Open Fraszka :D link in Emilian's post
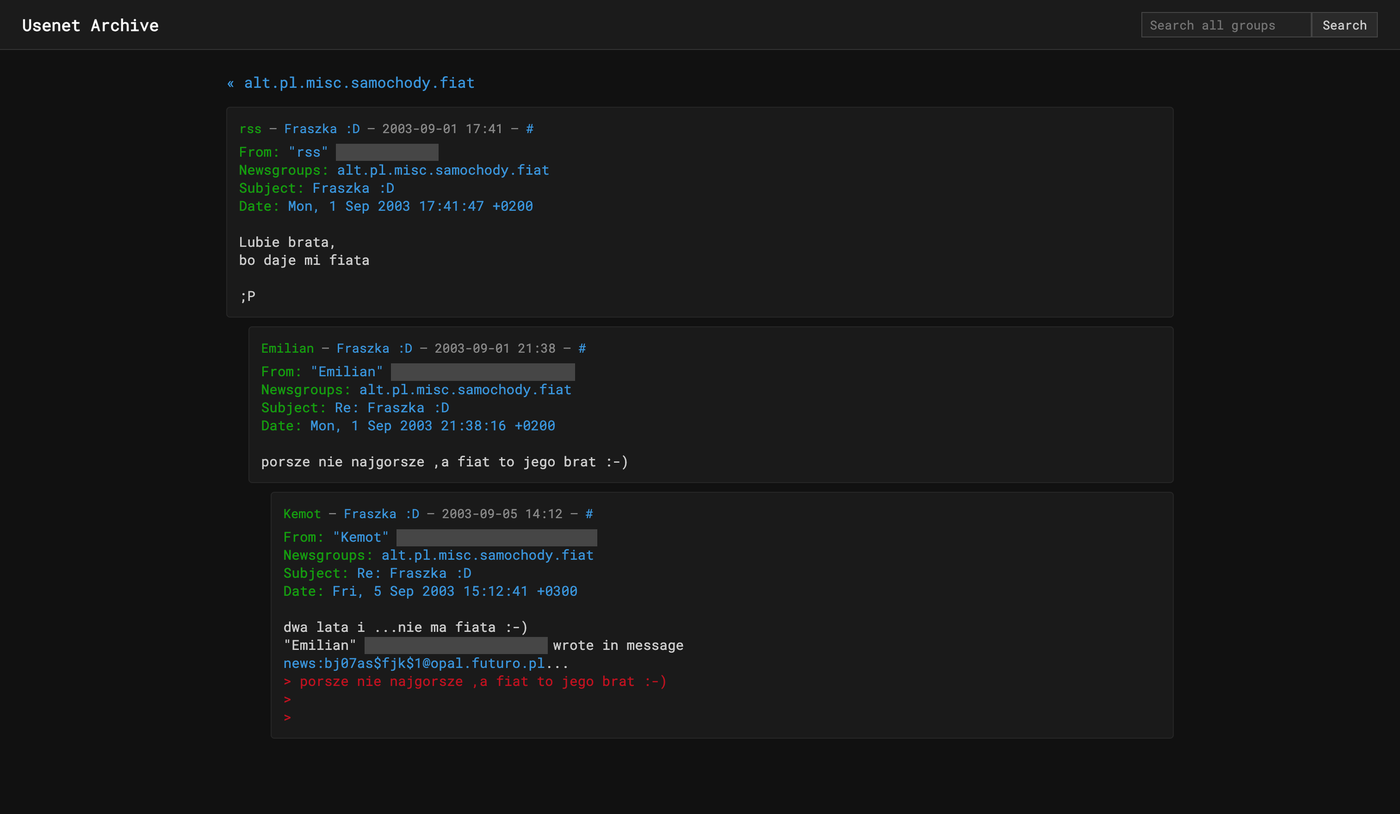The image size is (1400, 814). (x=374, y=349)
